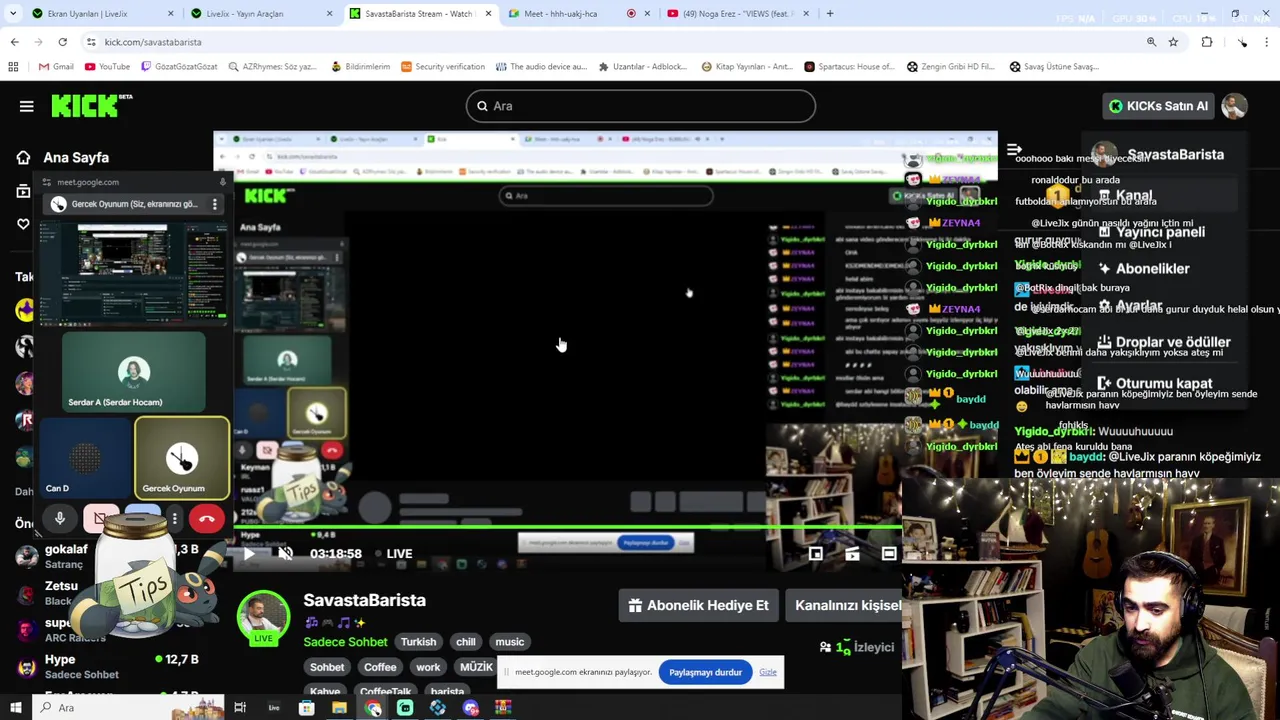Open the Kick hamburger sidebar menu
The width and height of the screenshot is (1280, 720).
click(27, 106)
